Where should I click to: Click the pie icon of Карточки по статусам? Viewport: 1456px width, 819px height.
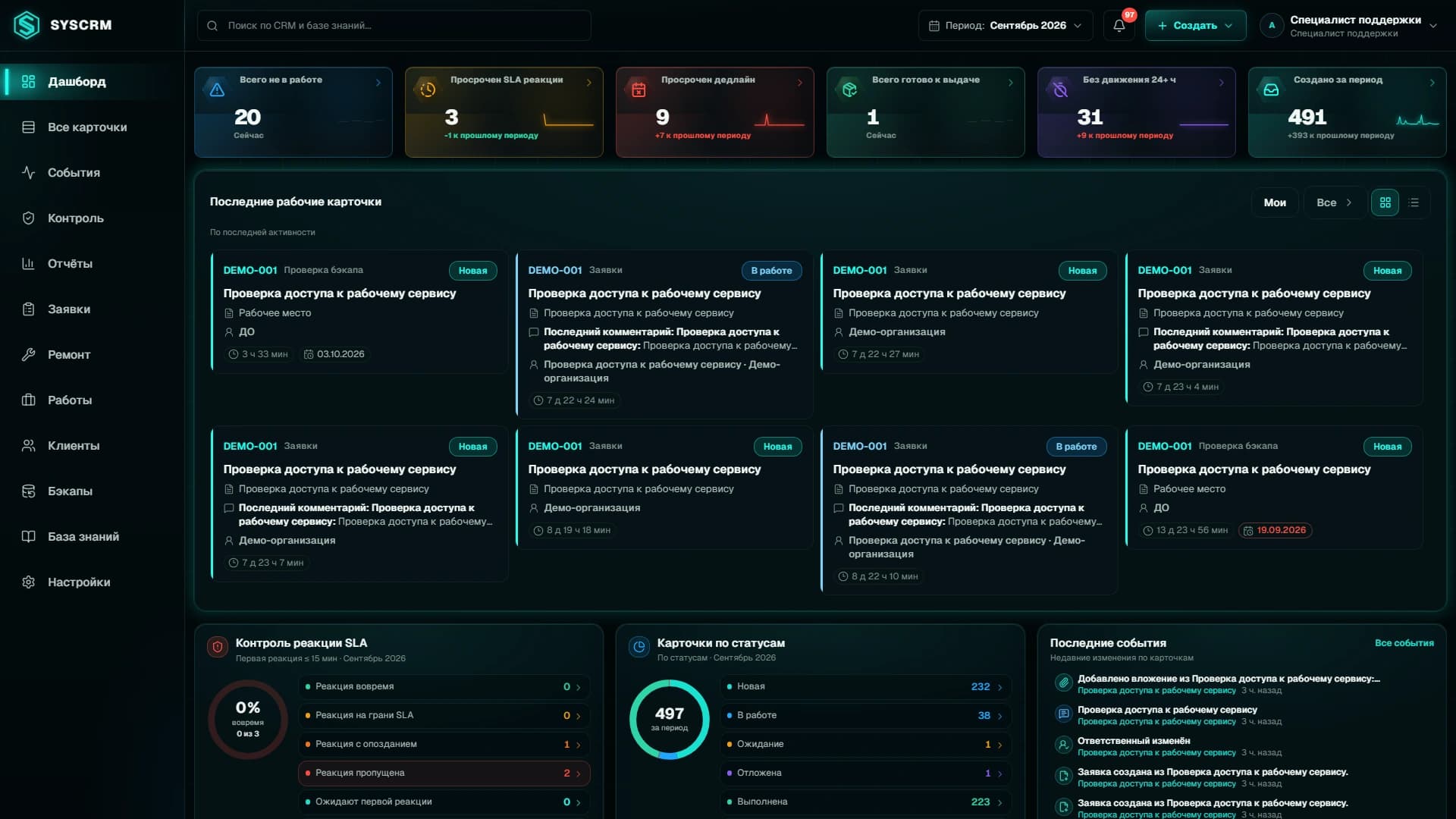click(639, 647)
